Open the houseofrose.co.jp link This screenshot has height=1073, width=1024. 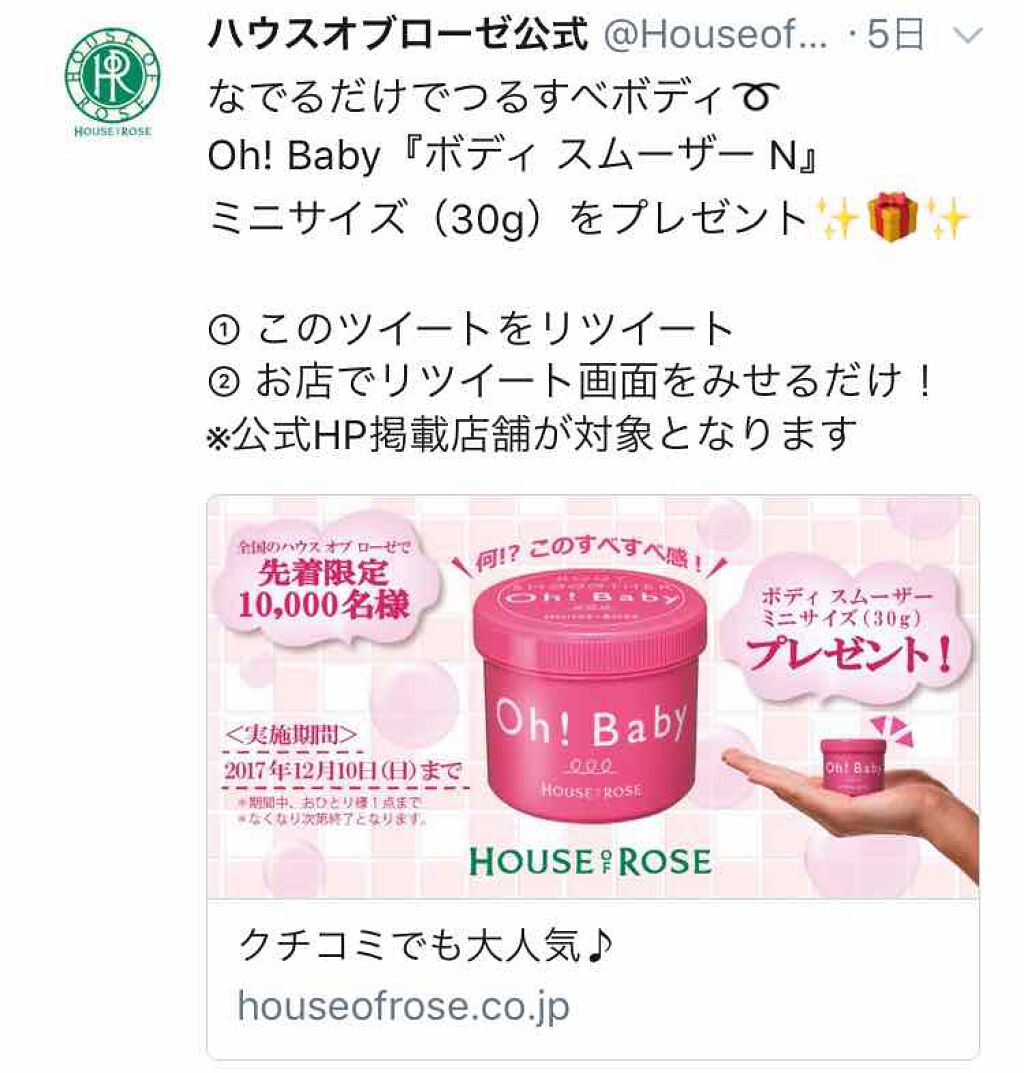pos(403,1006)
